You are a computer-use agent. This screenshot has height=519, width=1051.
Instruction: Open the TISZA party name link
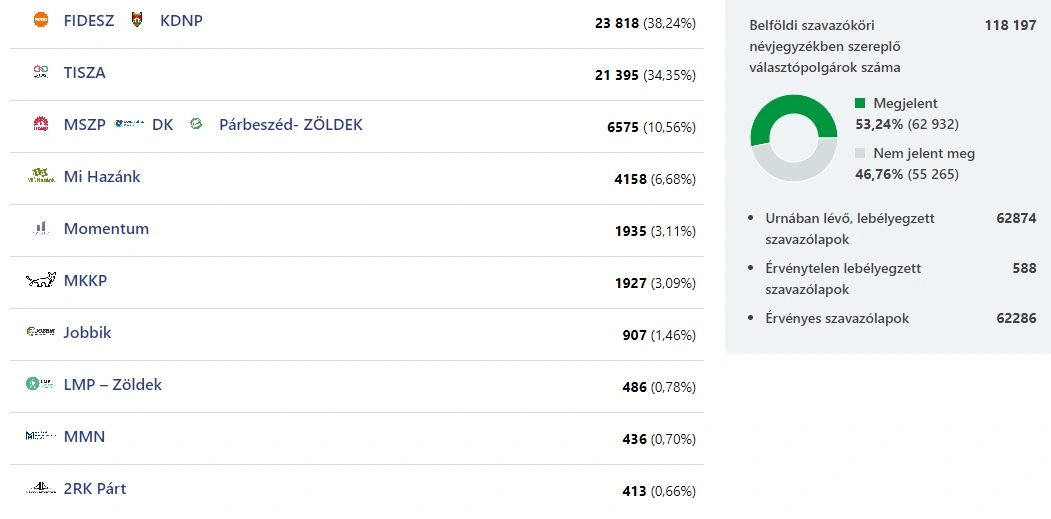[85, 72]
